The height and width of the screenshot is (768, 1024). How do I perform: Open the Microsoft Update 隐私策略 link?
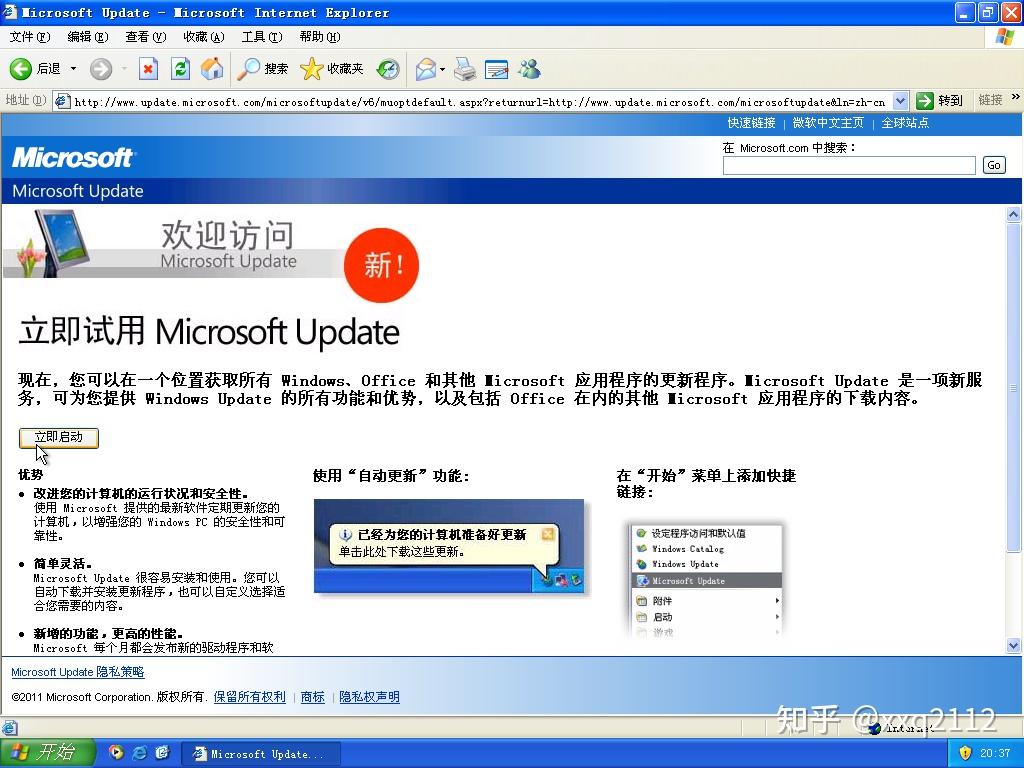click(77, 672)
